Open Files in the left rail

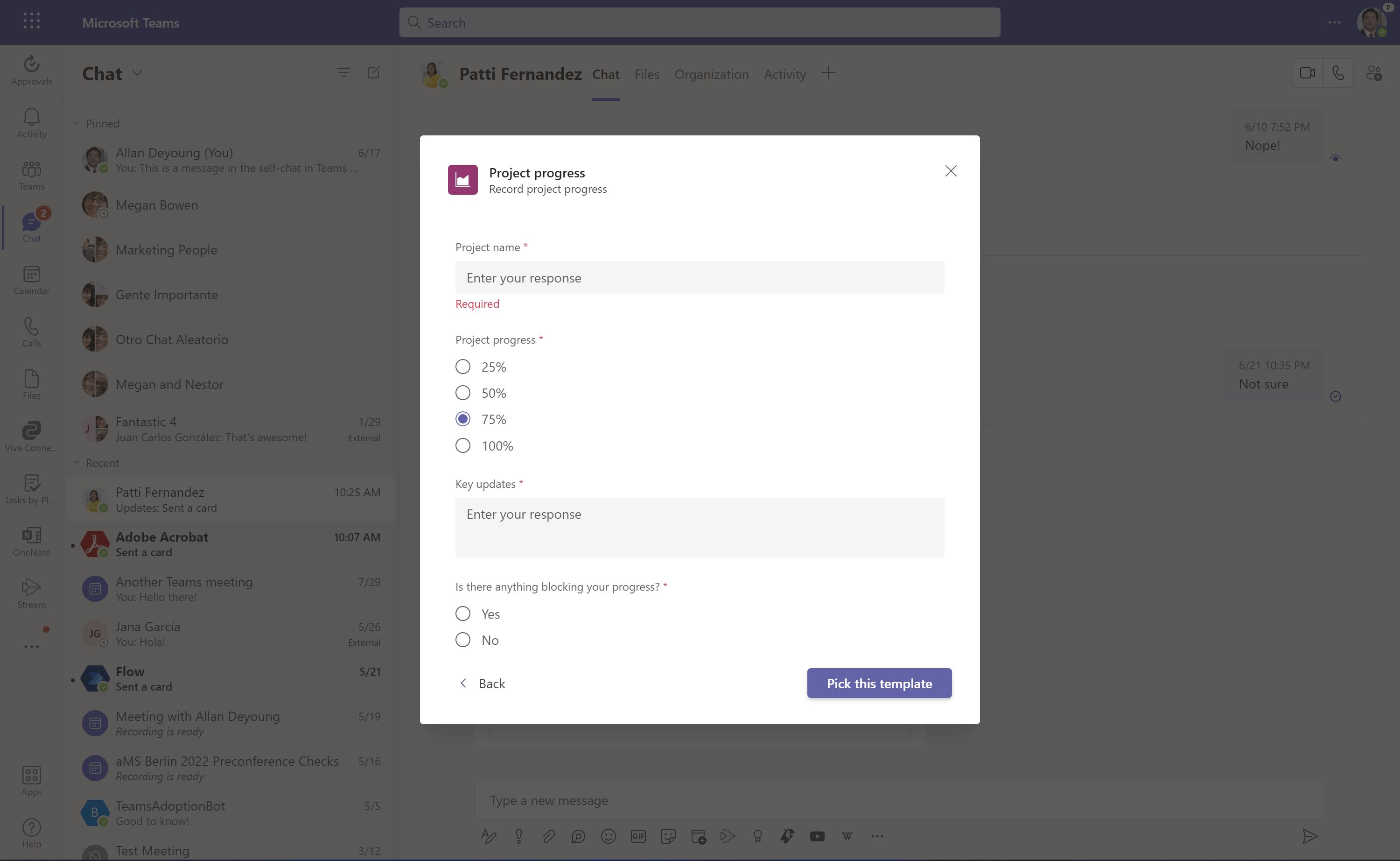(x=31, y=385)
